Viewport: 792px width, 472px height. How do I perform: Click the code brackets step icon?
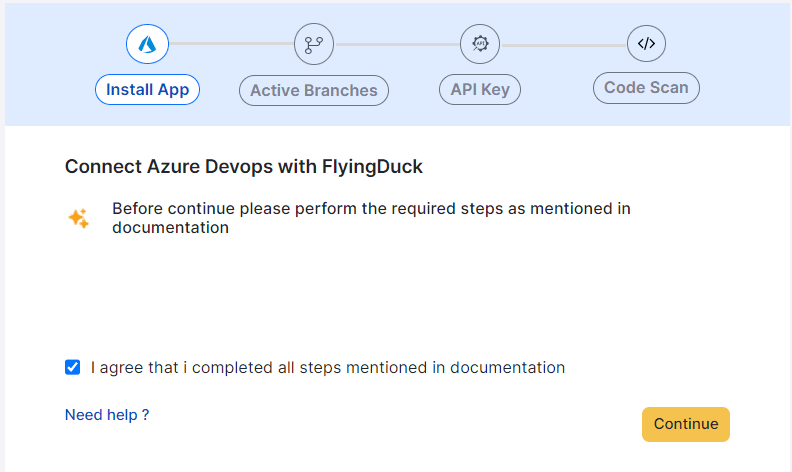tap(646, 44)
